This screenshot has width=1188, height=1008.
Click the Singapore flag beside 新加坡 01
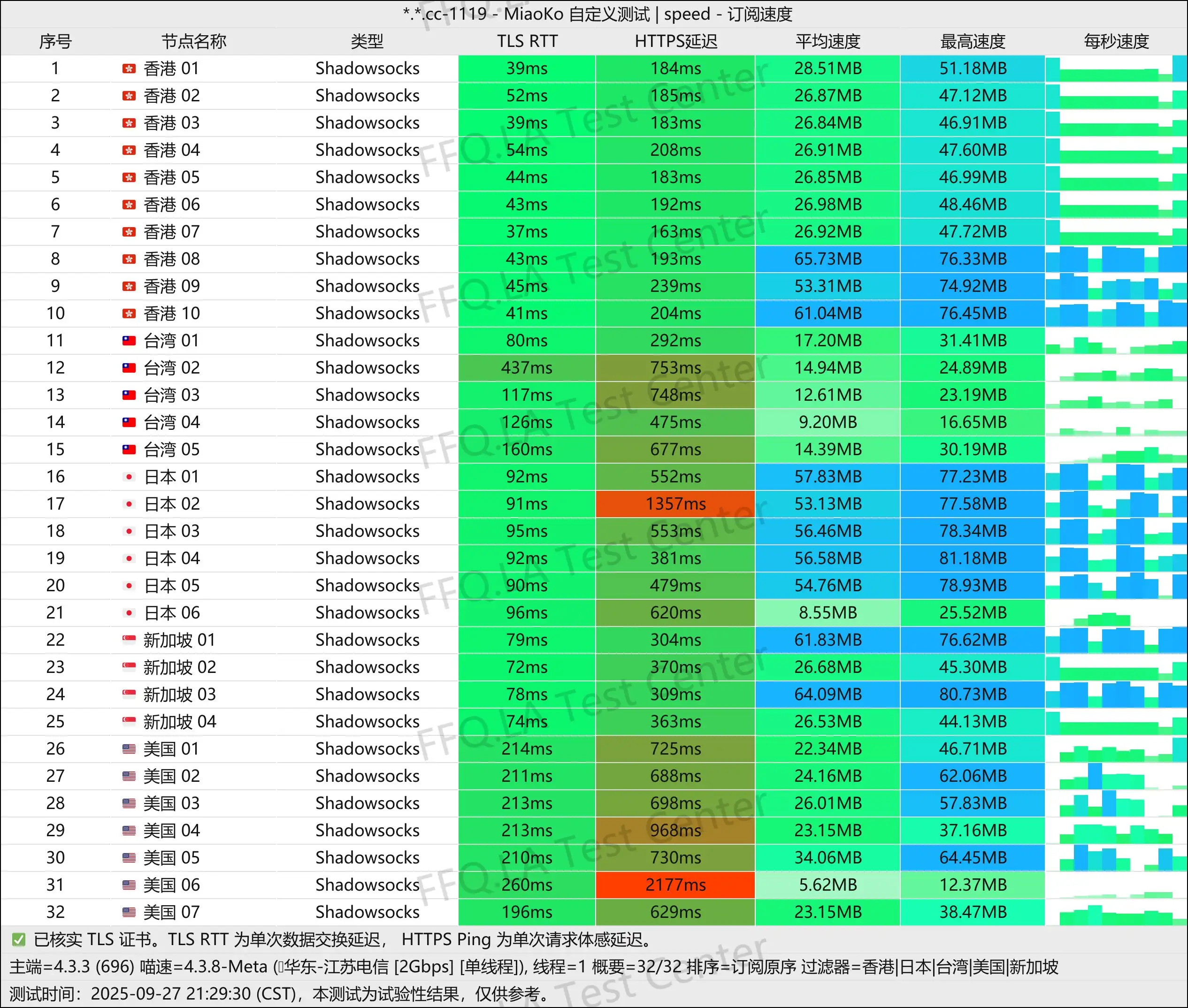point(129,640)
